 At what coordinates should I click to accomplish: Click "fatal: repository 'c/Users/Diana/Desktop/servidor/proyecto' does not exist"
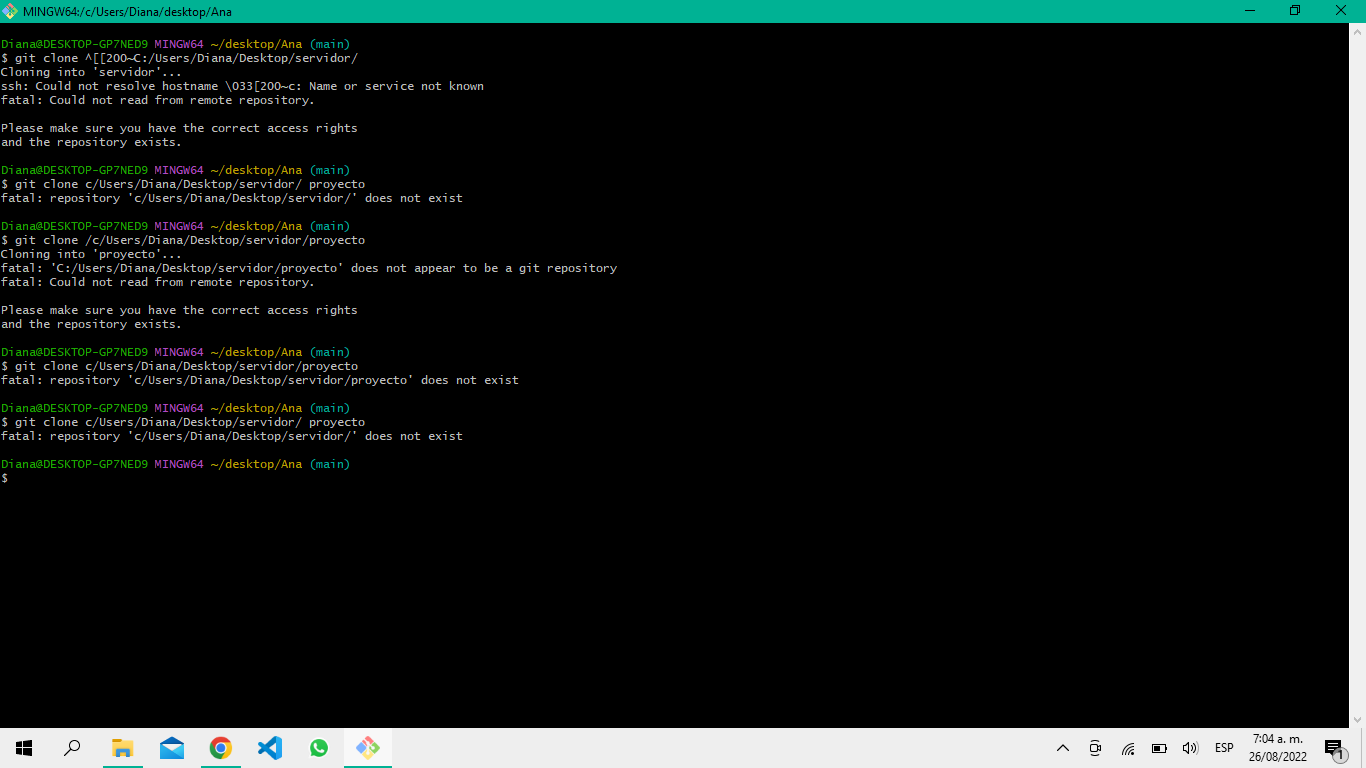[260, 380]
